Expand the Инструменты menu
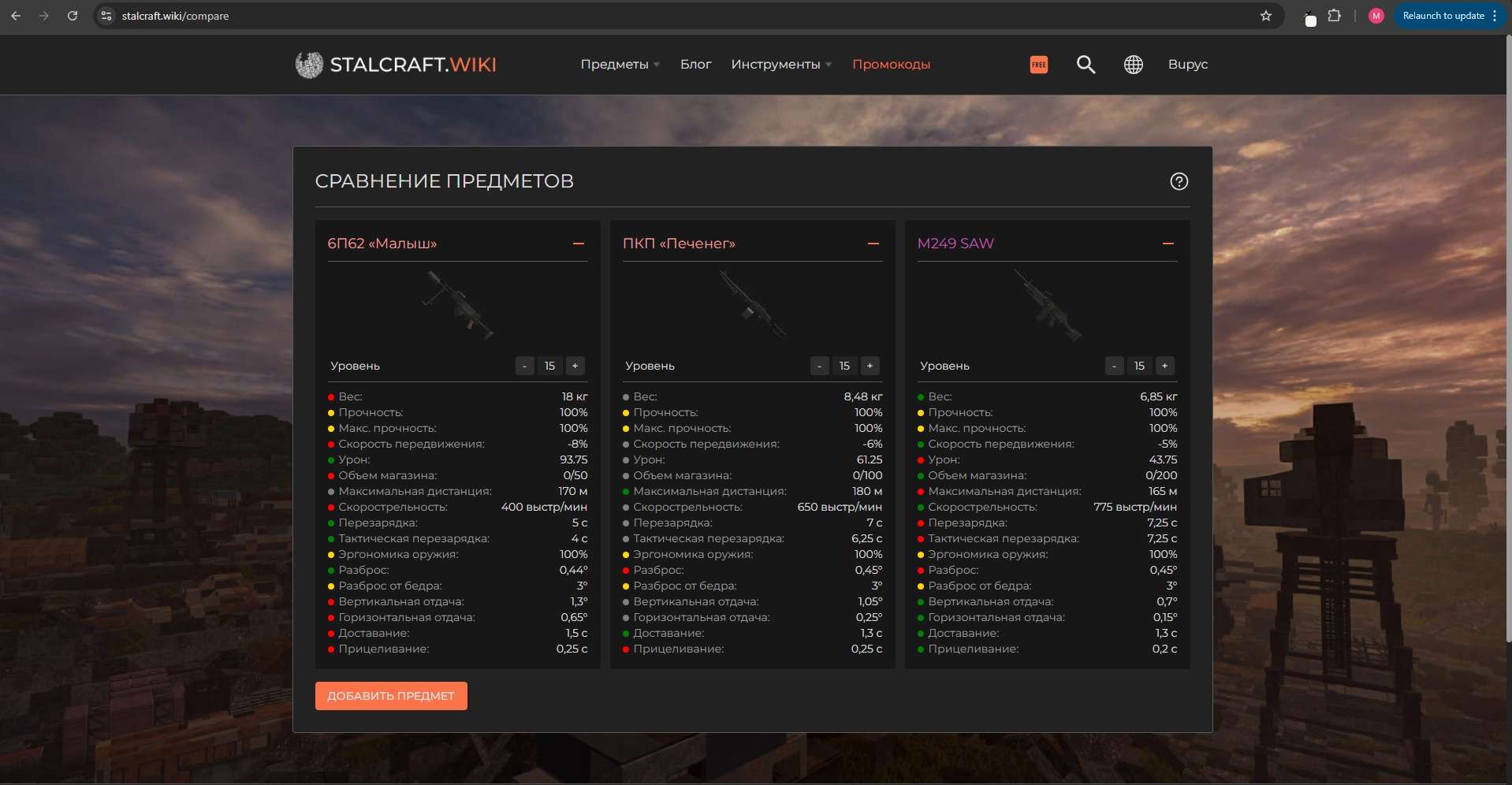This screenshot has width=1512, height=785. 781,65
